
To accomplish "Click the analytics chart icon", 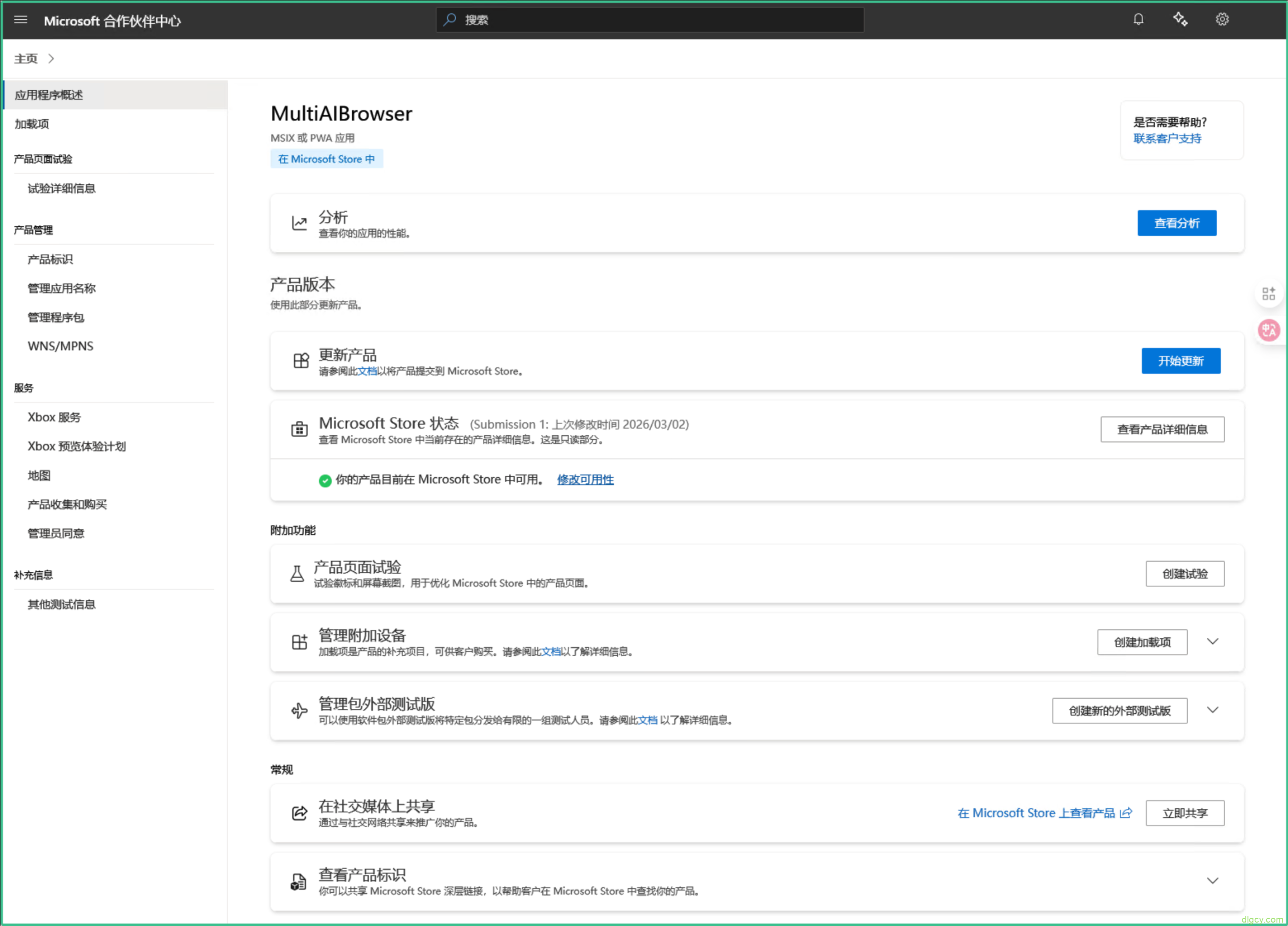I will point(299,223).
